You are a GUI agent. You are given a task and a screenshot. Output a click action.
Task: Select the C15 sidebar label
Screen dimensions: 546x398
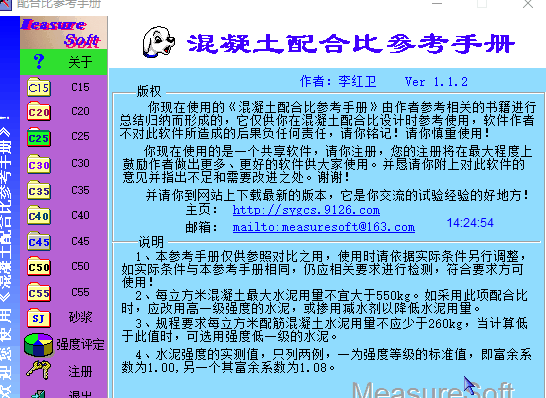coord(80,87)
